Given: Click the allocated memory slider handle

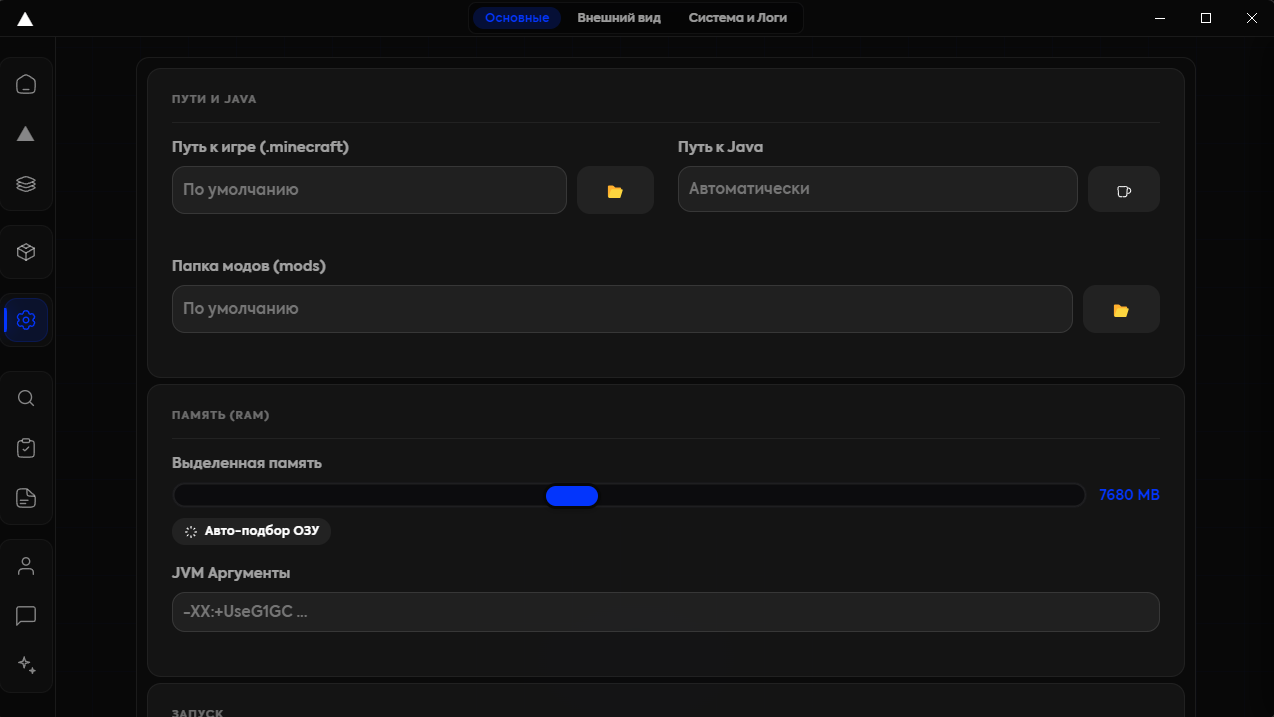Looking at the screenshot, I should click(x=572, y=495).
